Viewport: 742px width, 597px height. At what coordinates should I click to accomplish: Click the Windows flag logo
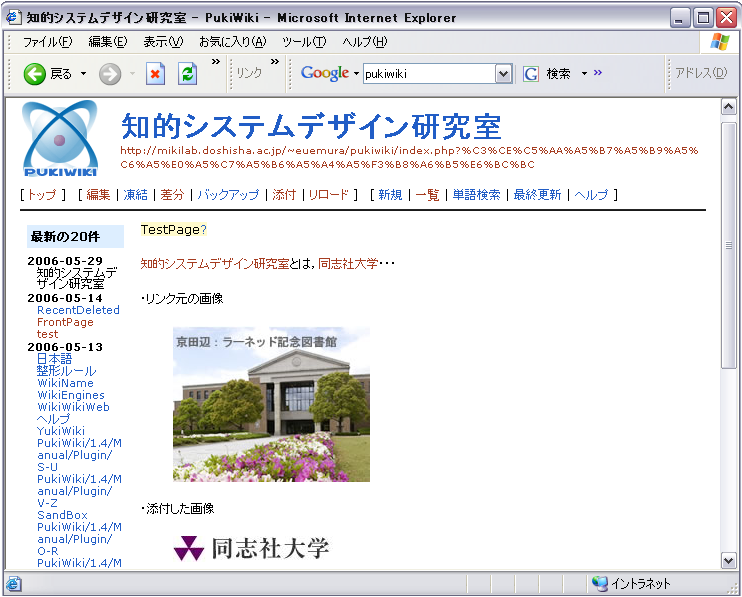[x=719, y=42]
